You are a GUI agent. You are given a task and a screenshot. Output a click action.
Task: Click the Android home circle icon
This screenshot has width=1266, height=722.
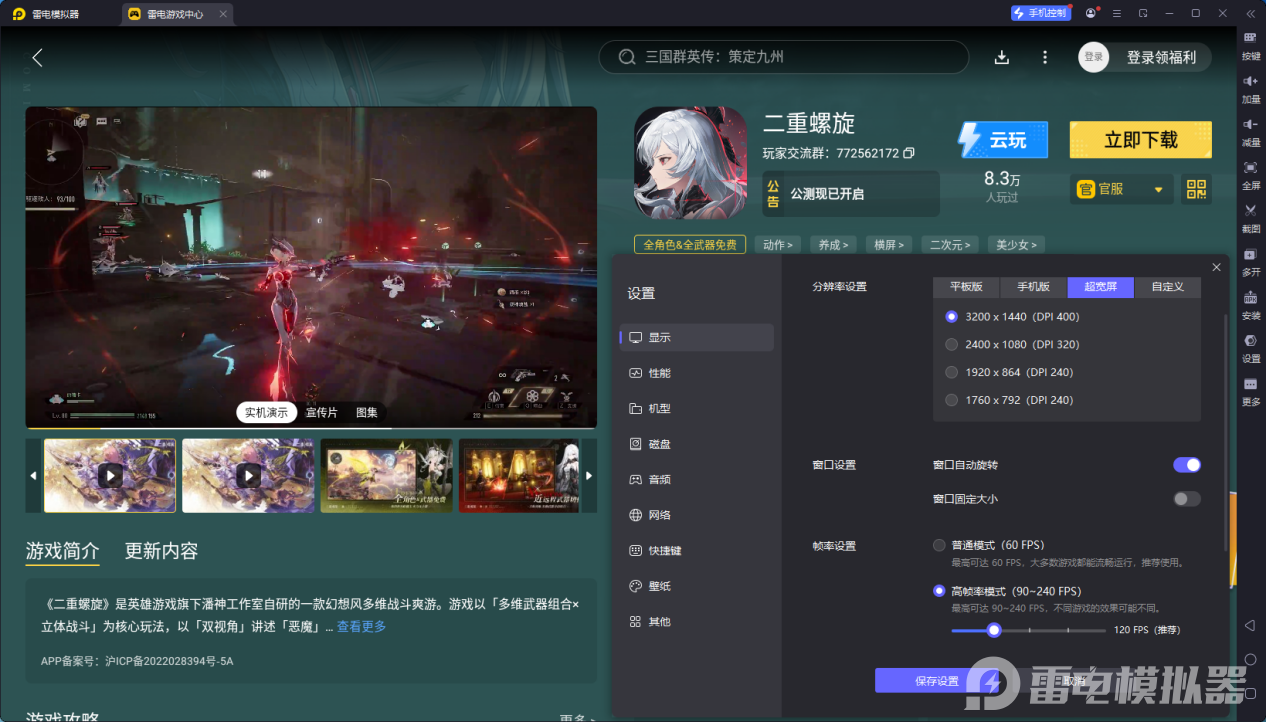coord(1250,659)
